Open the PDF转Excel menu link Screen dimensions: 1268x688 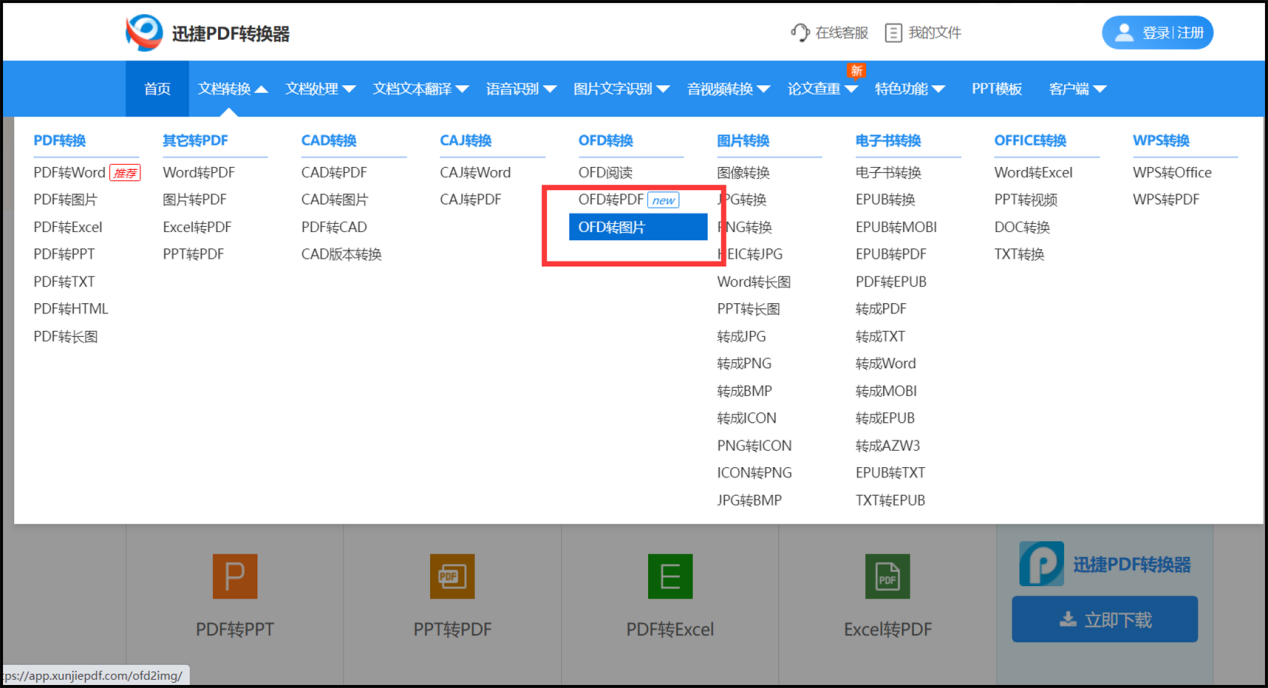(x=68, y=227)
